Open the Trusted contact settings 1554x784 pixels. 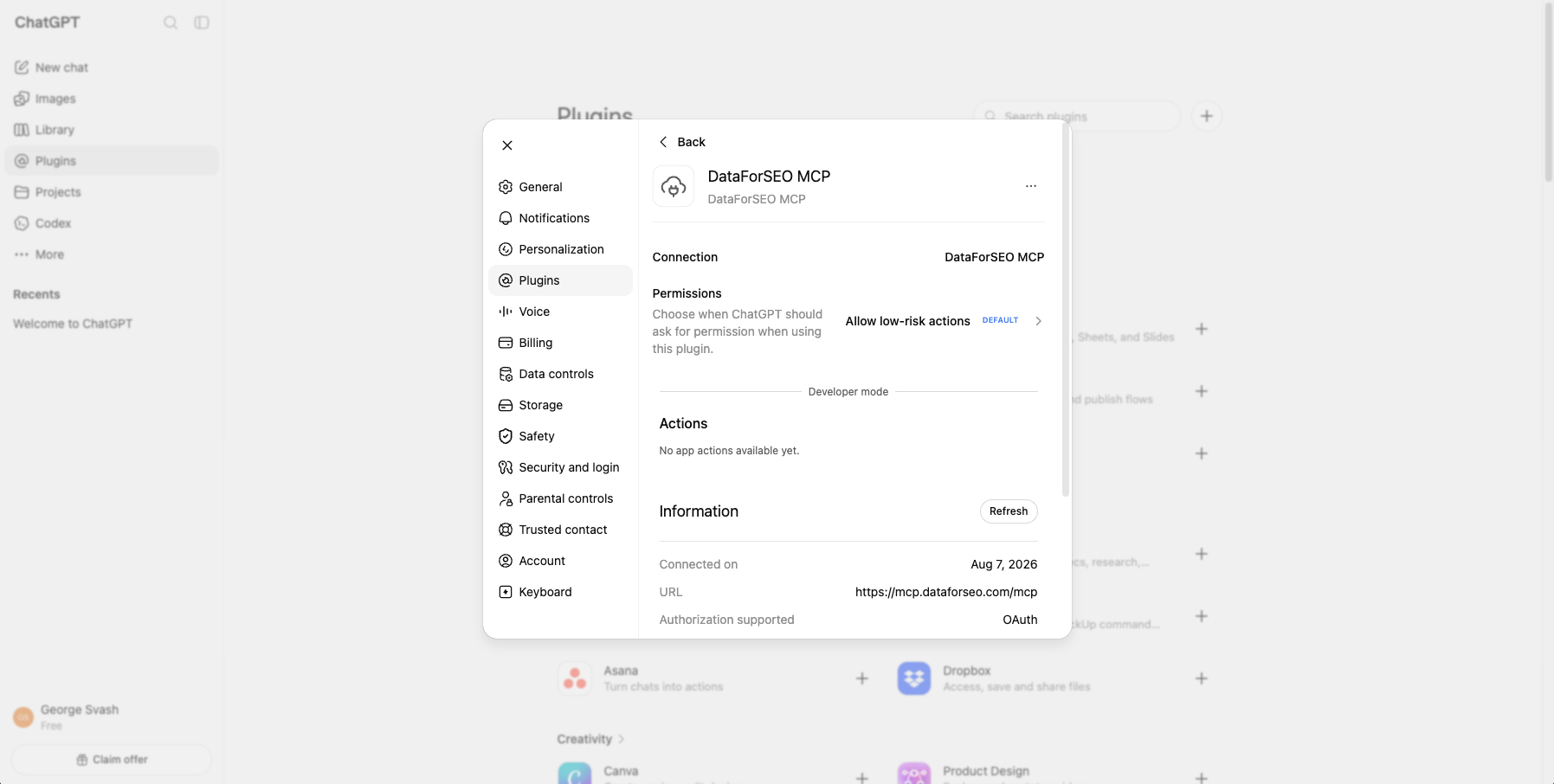tap(560, 530)
